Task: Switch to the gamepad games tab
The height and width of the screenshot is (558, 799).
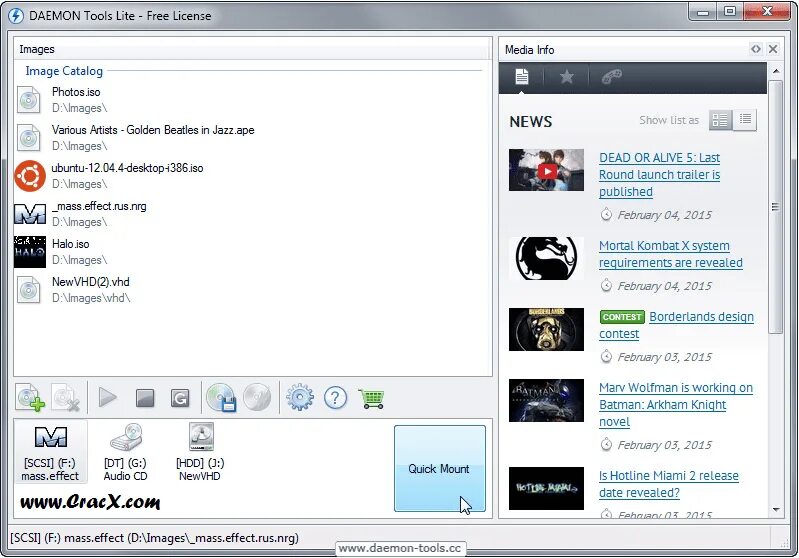Action: click(x=611, y=77)
